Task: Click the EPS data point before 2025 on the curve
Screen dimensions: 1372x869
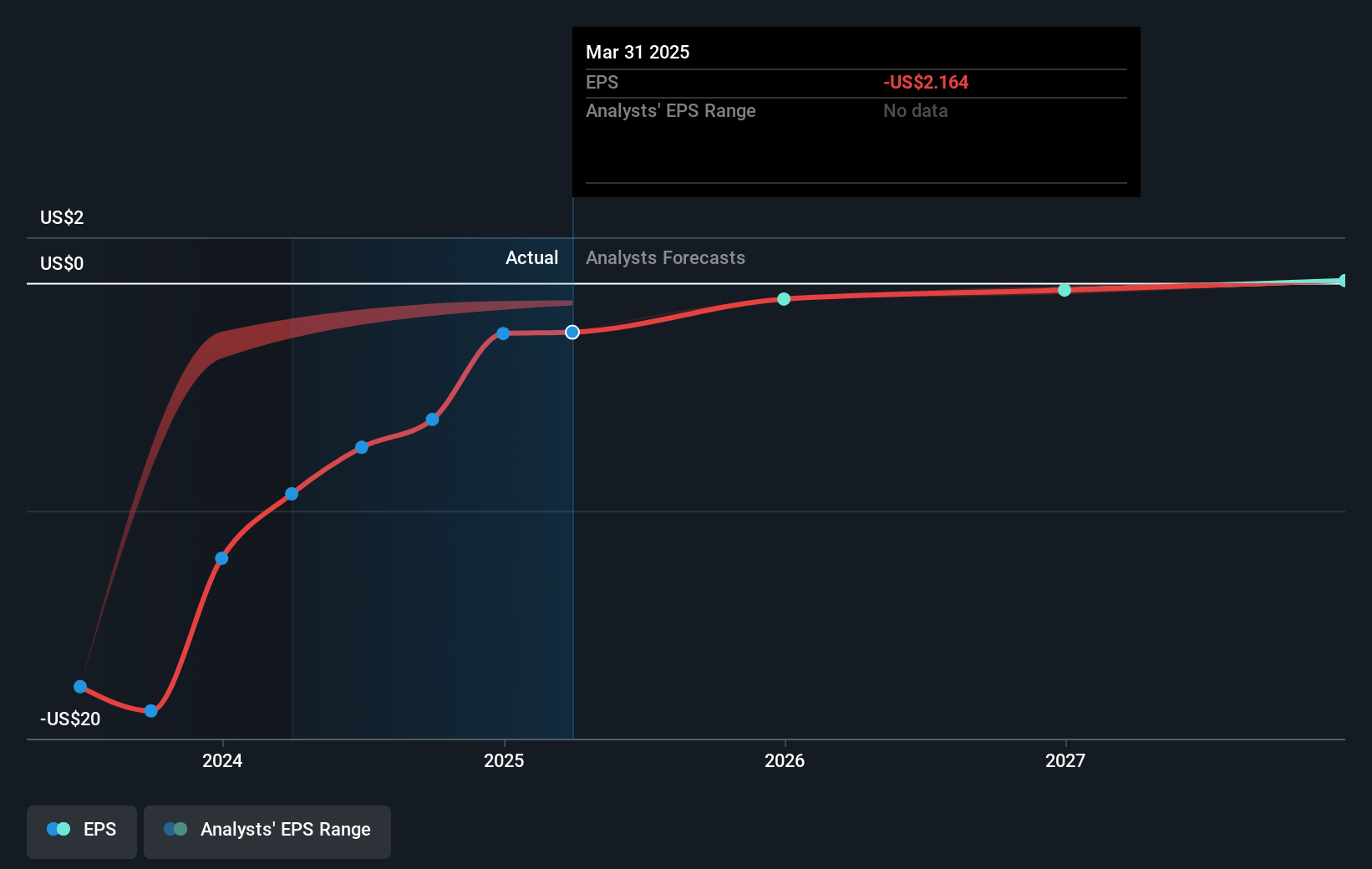Action: click(432, 419)
